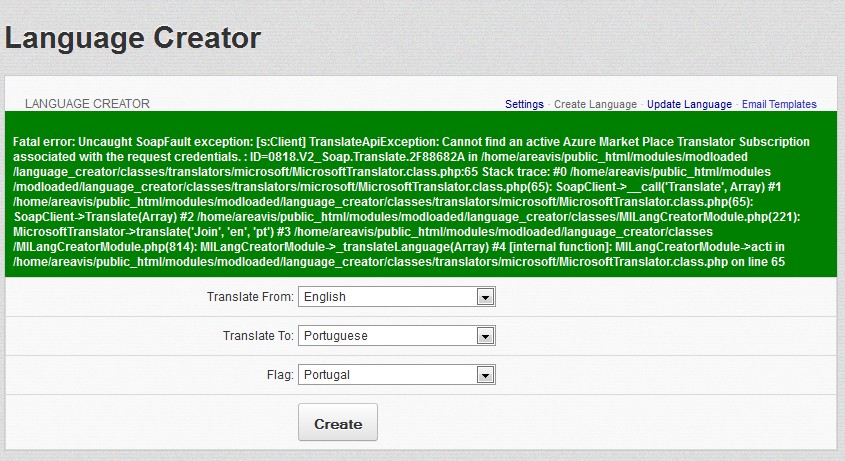This screenshot has width=845, height=461.
Task: Click the "Translate From:" label
Action: point(250,297)
